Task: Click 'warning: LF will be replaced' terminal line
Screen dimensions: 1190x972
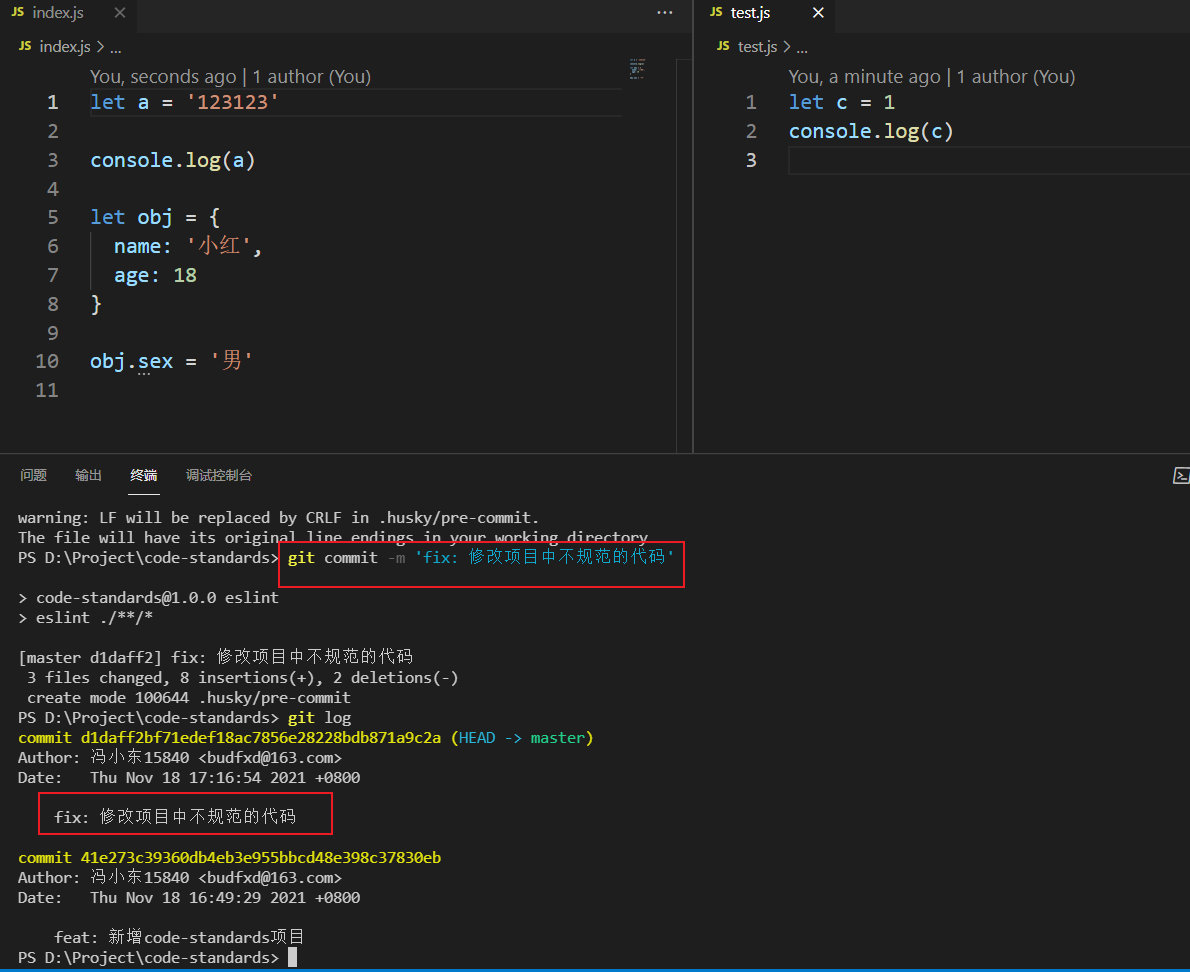Action: [279, 517]
